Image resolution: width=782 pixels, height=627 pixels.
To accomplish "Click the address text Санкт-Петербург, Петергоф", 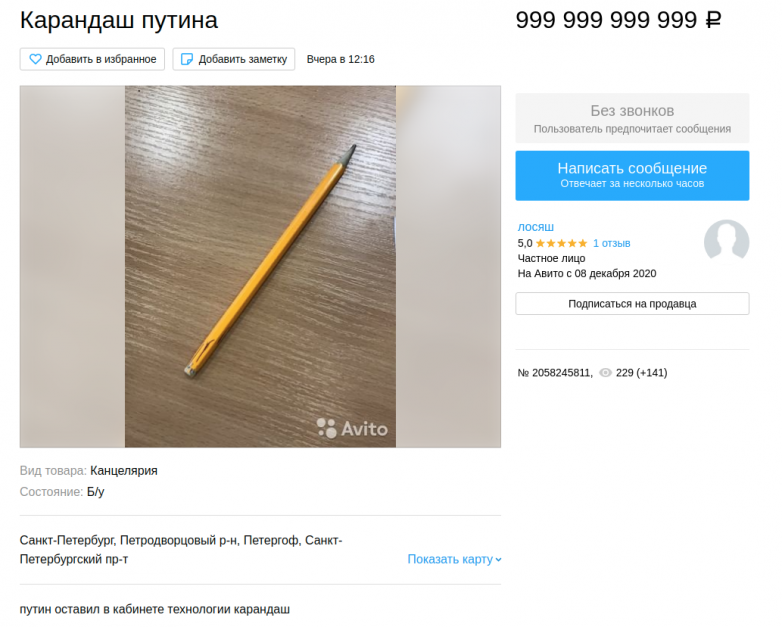I will [x=181, y=550].
